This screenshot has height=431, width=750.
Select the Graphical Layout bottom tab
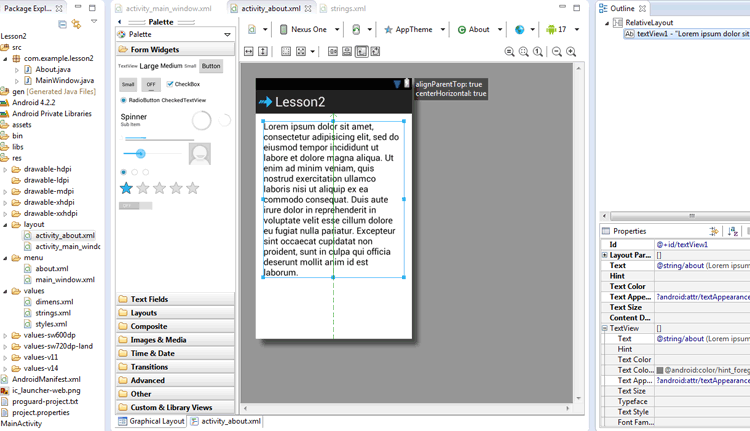coord(151,421)
